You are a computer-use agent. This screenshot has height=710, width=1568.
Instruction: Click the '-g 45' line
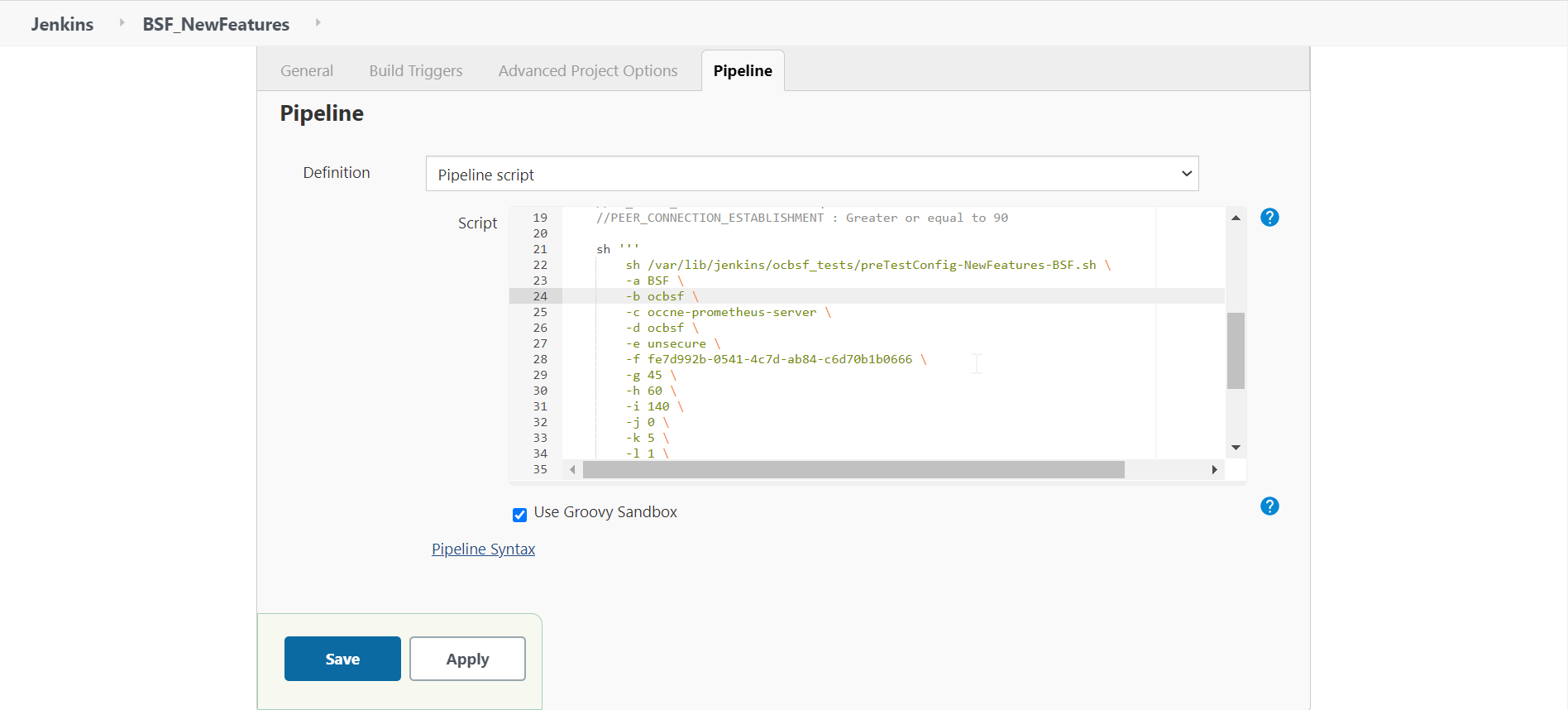(x=651, y=375)
